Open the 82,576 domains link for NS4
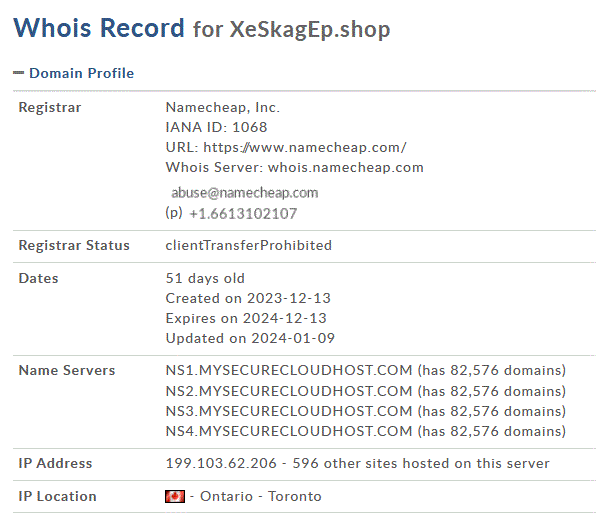 (492, 432)
